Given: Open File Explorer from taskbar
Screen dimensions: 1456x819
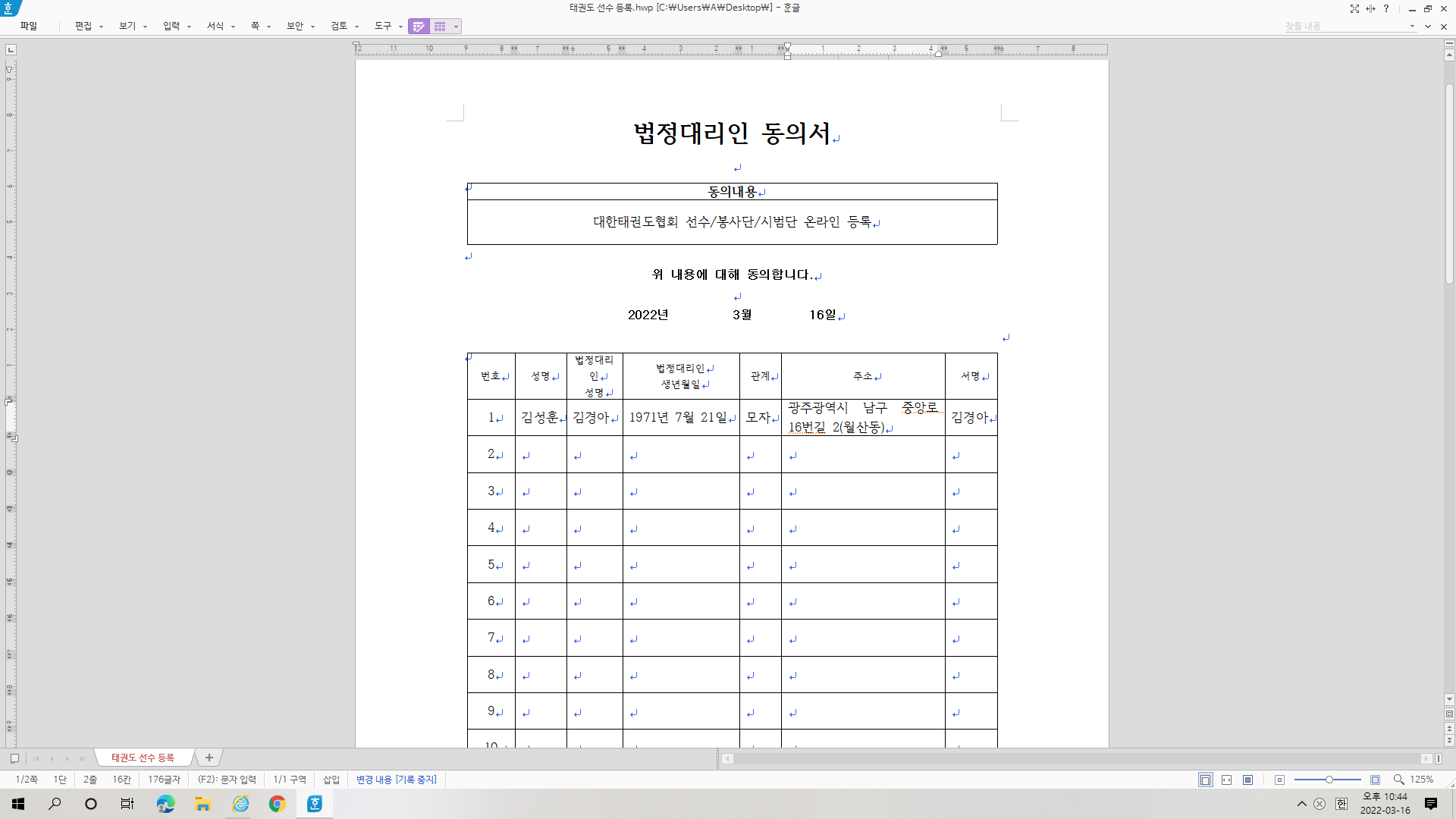Looking at the screenshot, I should (202, 804).
